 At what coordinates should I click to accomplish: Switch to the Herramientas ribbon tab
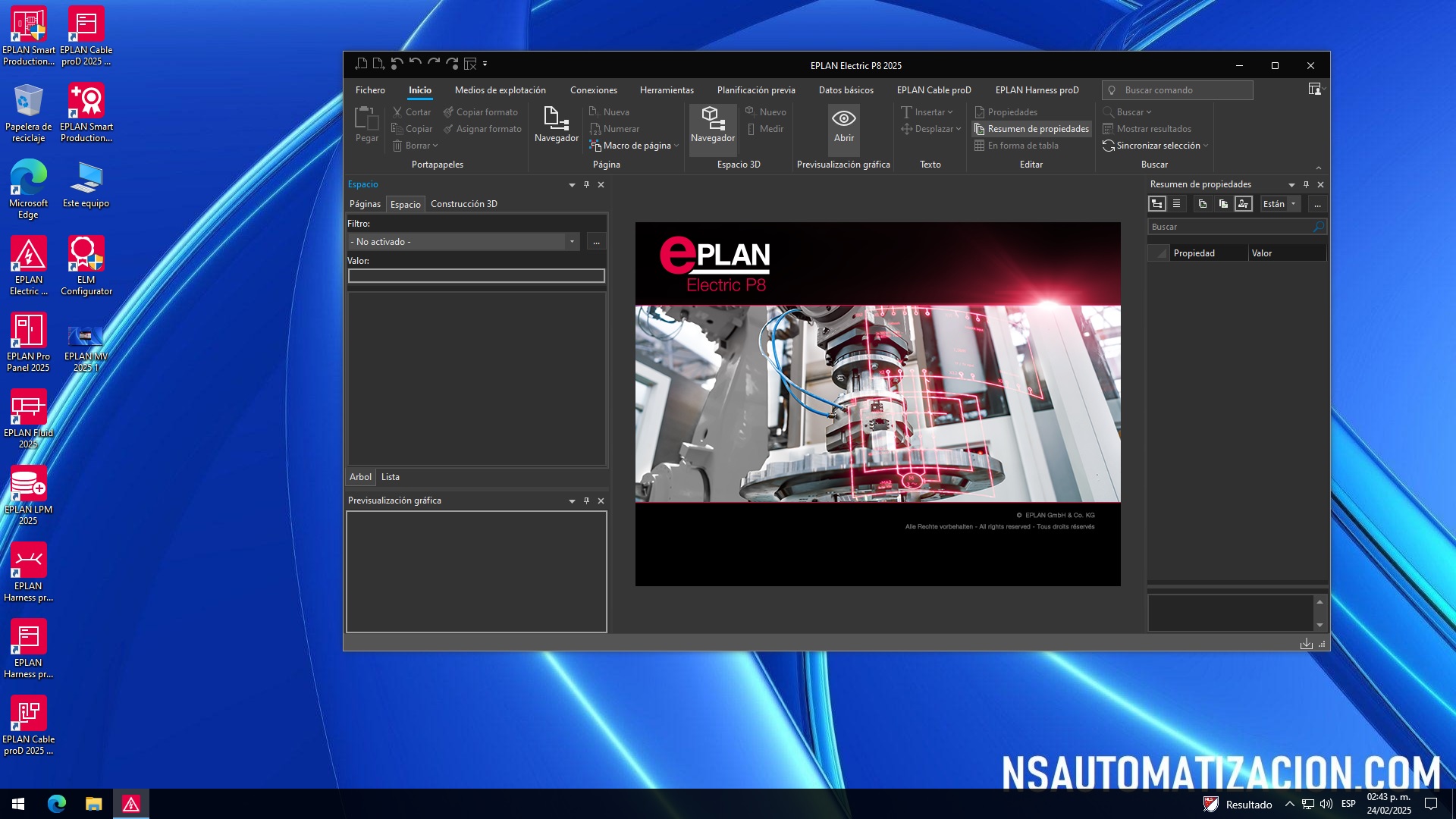click(x=667, y=89)
